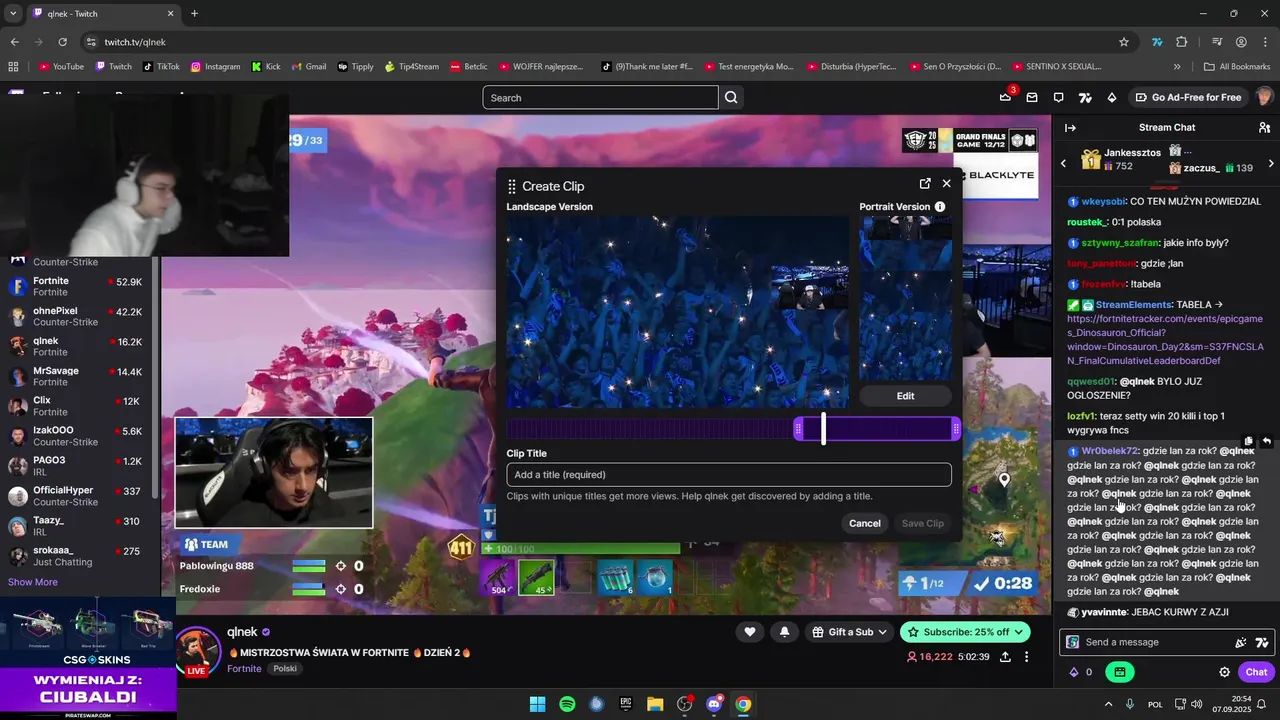Screen dimensions: 1280x720
Task: Open the Fortnite category link under the stream title
Action: pos(244,669)
